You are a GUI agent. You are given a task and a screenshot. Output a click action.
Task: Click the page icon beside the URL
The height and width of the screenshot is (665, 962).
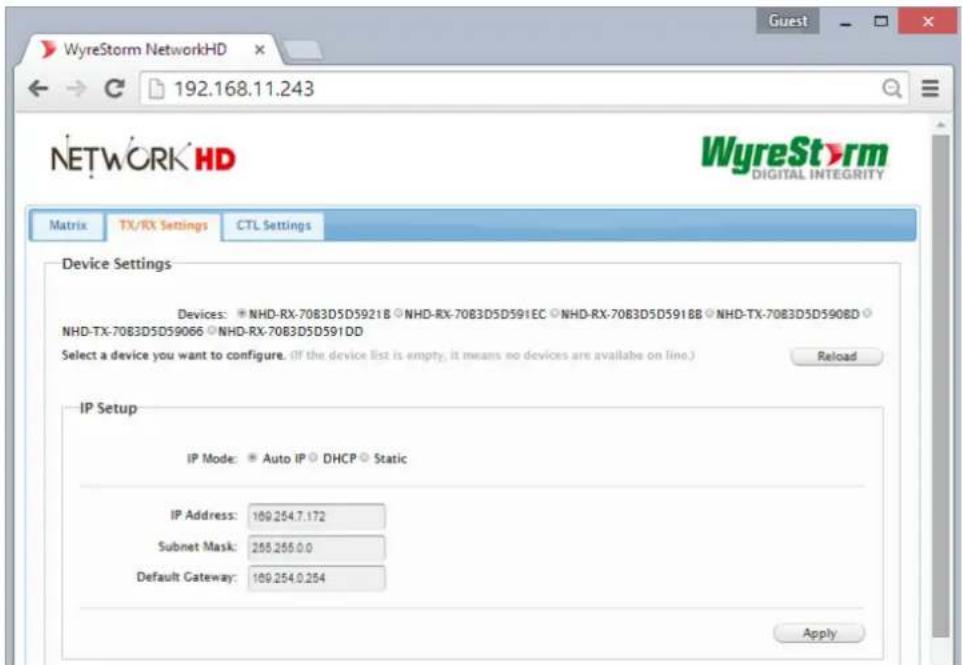click(x=157, y=90)
